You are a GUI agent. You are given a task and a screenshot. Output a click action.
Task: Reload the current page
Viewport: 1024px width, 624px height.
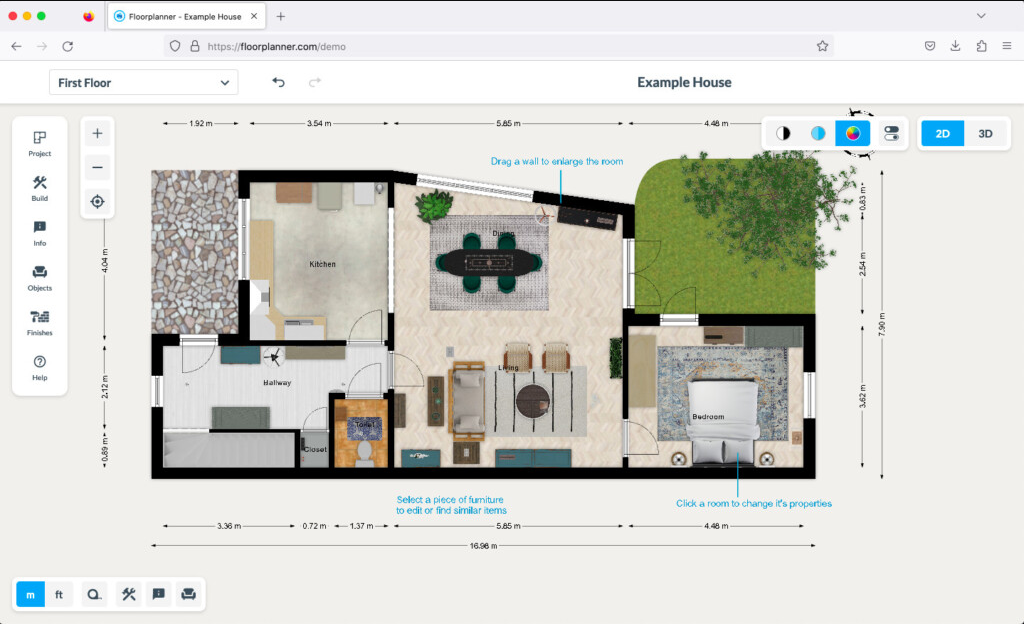tap(67, 46)
